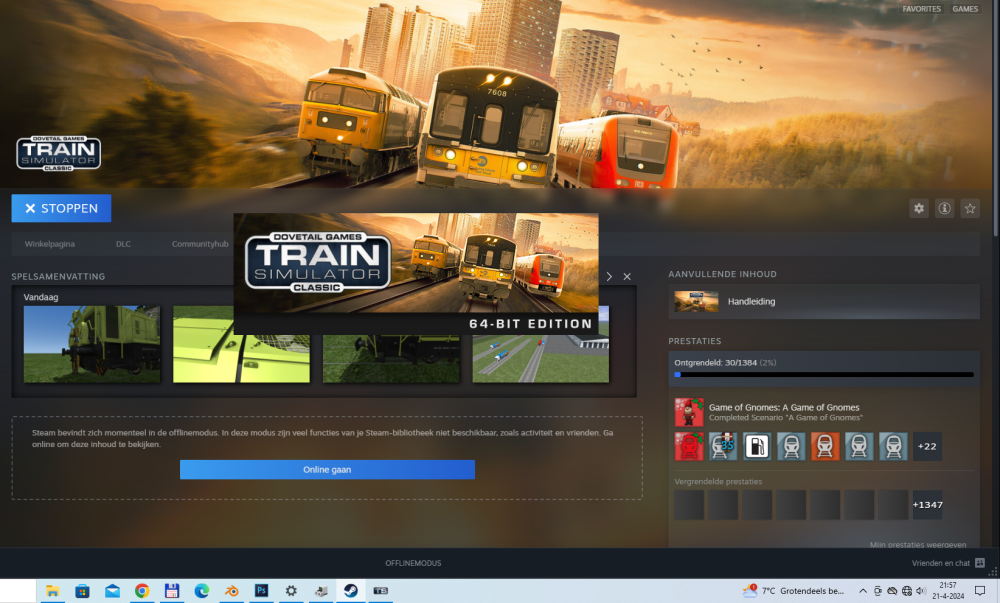Close the game summary panel
The image size is (1000, 603).
[x=627, y=276]
